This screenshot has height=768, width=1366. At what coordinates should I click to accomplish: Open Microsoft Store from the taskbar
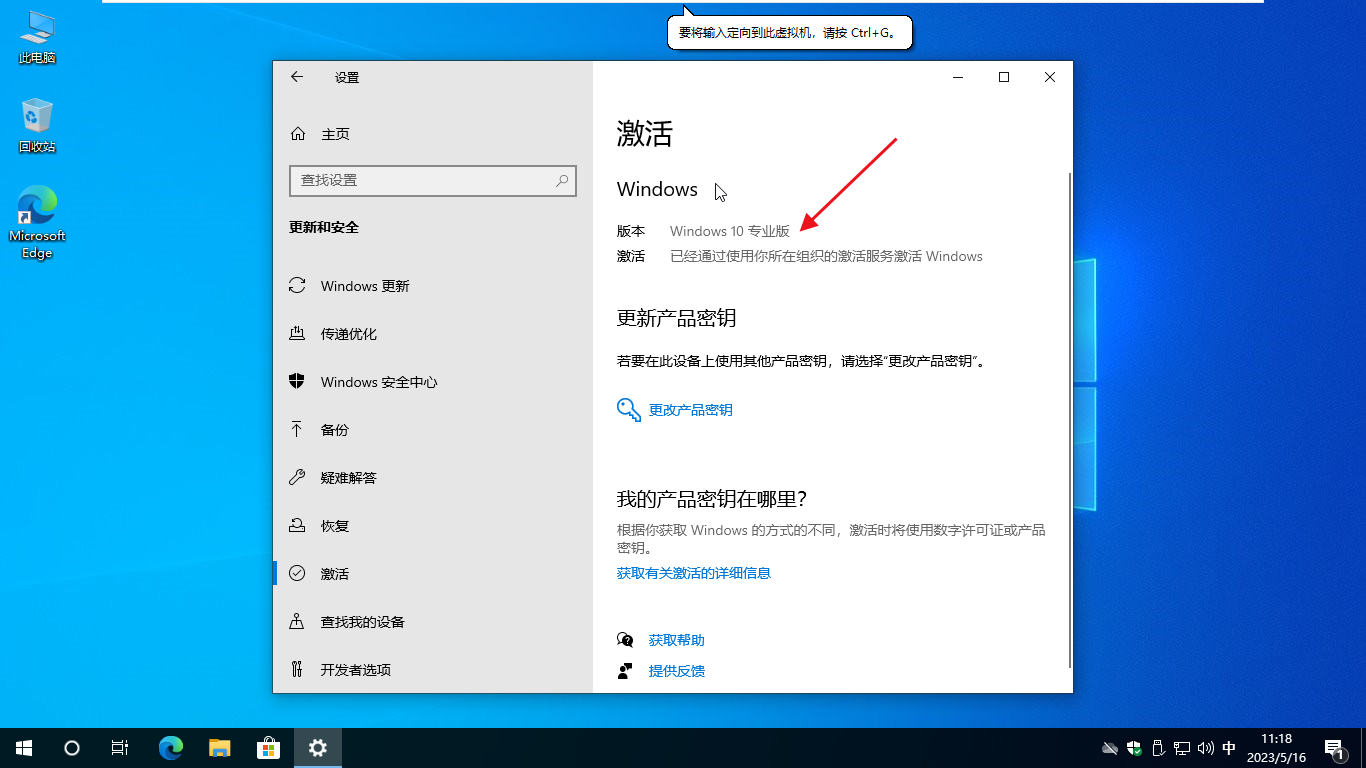[x=269, y=748]
